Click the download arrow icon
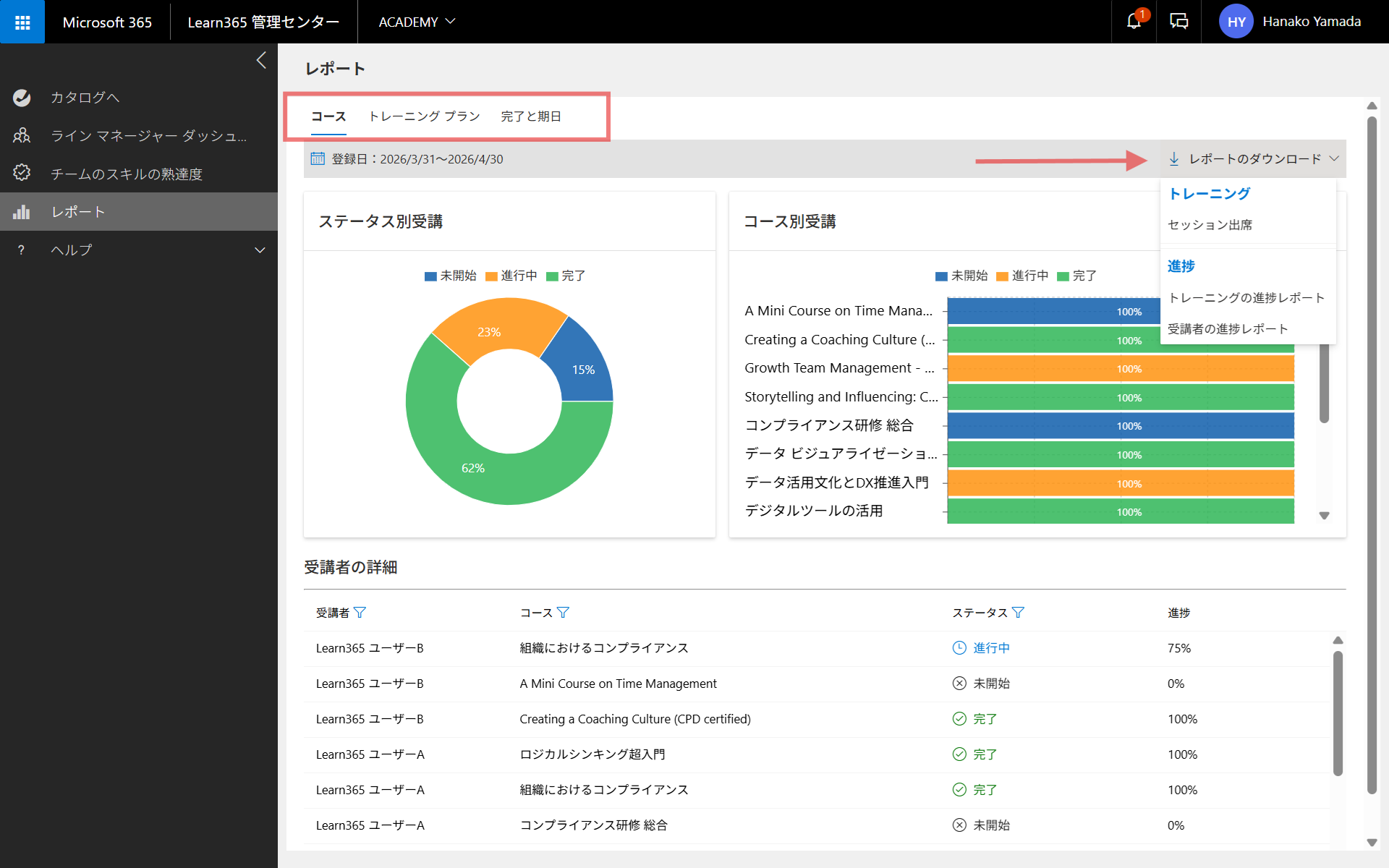Image resolution: width=1389 pixels, height=868 pixels. [1173, 158]
